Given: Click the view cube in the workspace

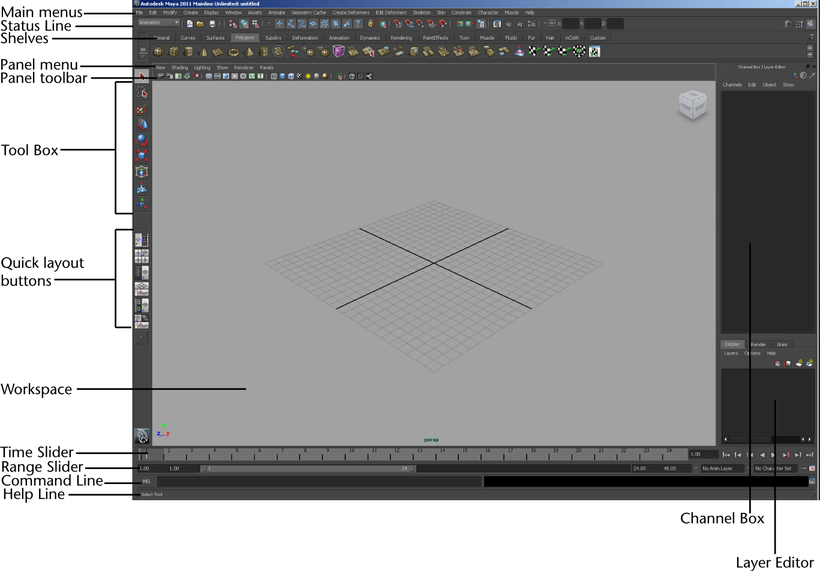Looking at the screenshot, I should click(x=692, y=105).
